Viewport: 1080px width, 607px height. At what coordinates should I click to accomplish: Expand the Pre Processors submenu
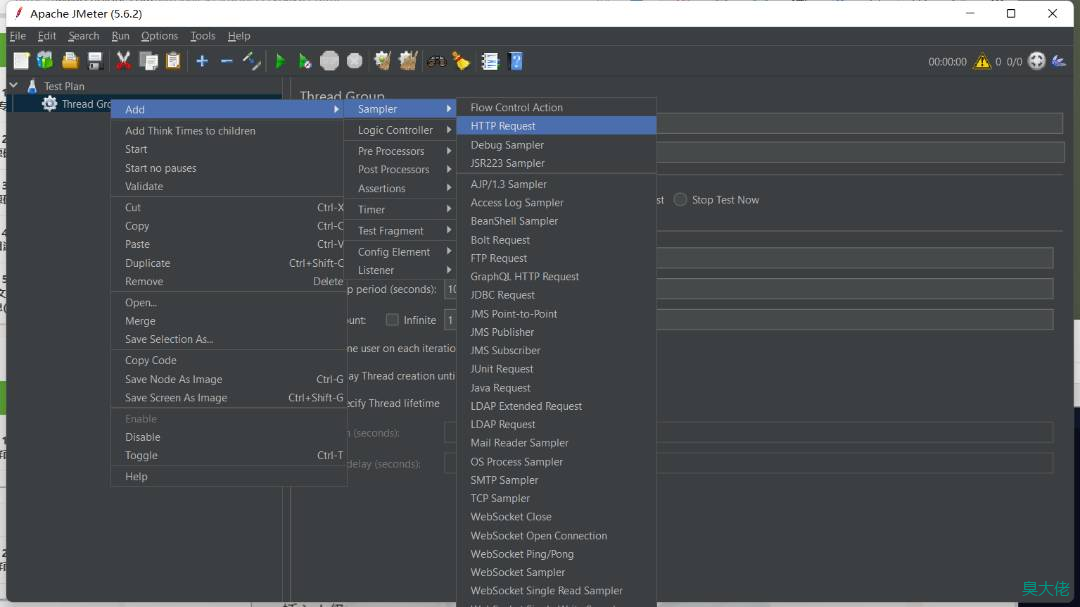pos(400,151)
